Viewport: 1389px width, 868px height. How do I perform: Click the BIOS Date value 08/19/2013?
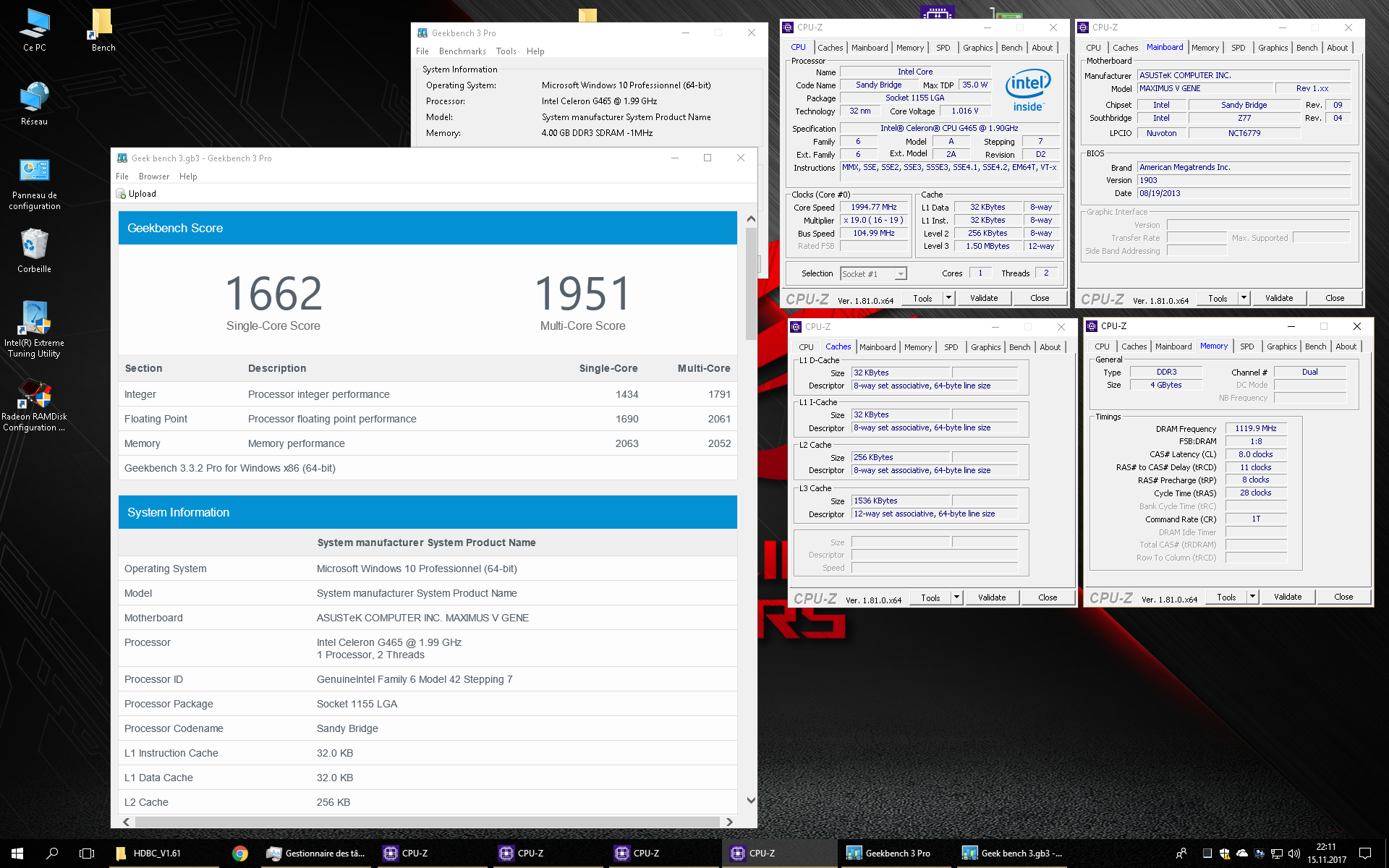(x=1244, y=193)
